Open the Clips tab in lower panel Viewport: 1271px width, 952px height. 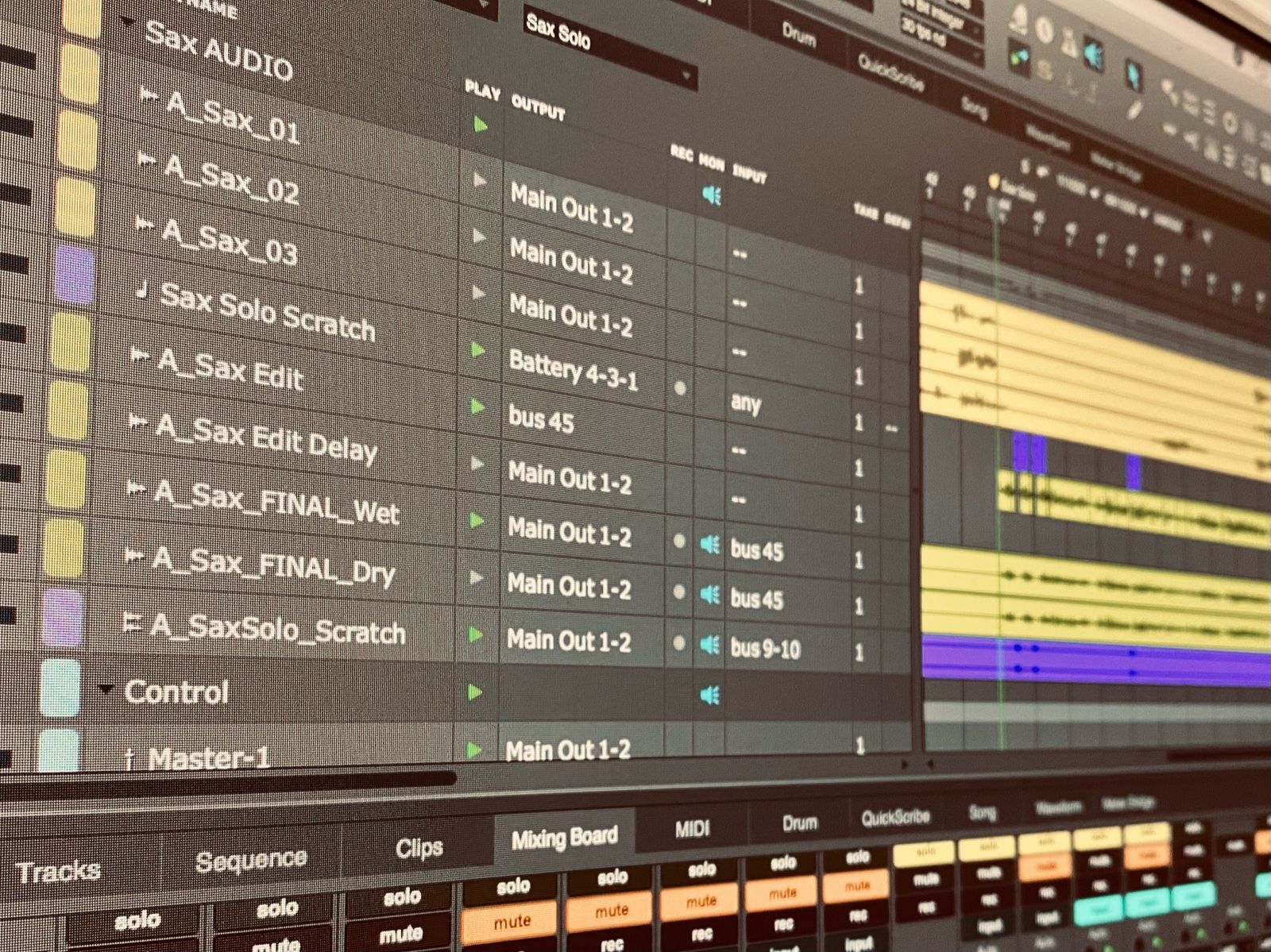click(x=419, y=849)
